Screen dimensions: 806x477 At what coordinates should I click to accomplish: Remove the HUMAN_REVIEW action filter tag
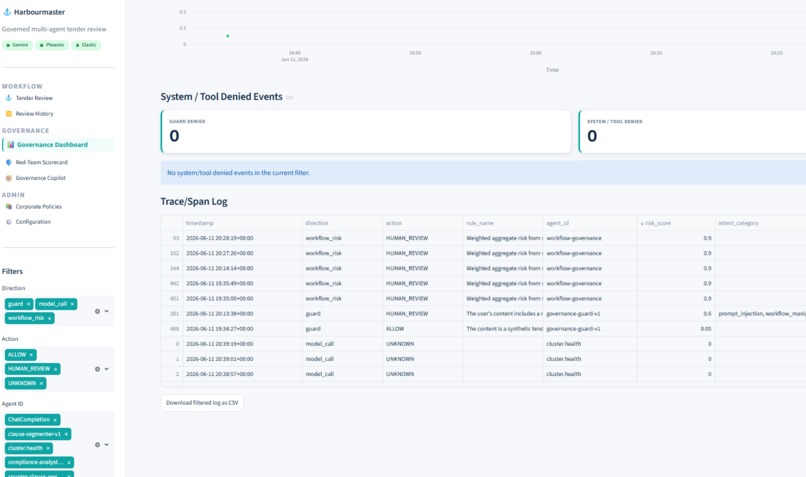(x=55, y=369)
